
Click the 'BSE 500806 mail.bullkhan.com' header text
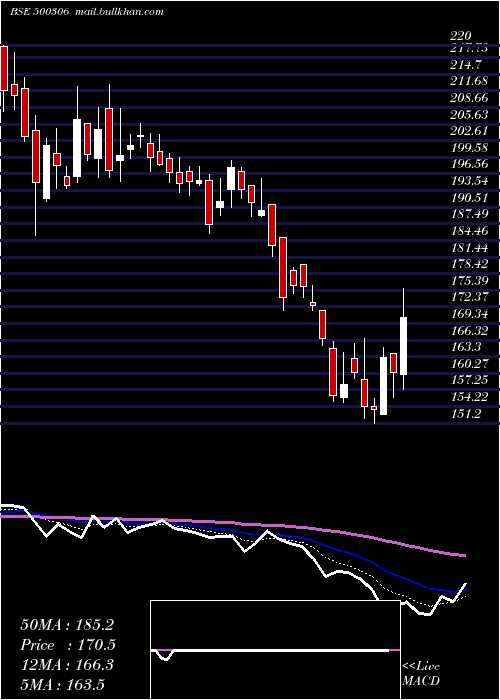tap(87, 11)
